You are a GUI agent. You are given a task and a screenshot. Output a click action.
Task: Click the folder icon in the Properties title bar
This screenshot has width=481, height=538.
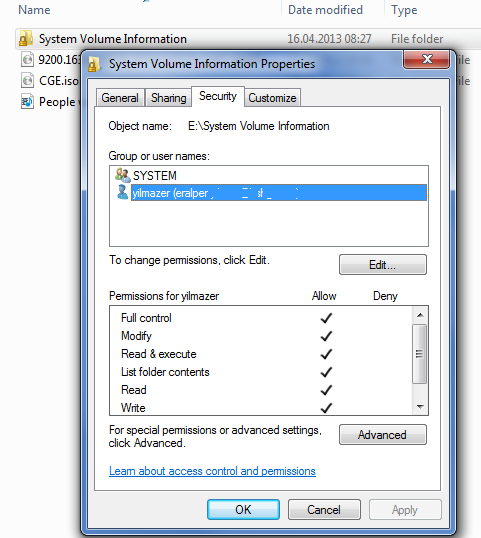tap(94, 64)
